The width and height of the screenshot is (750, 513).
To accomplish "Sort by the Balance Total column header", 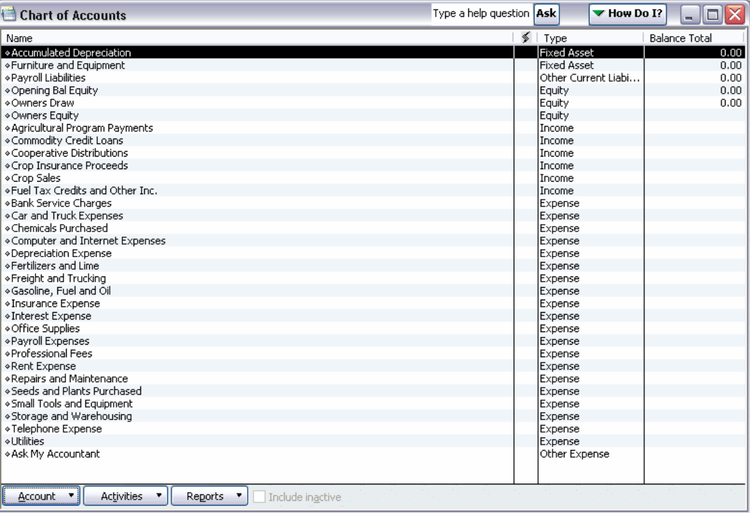I will point(695,38).
